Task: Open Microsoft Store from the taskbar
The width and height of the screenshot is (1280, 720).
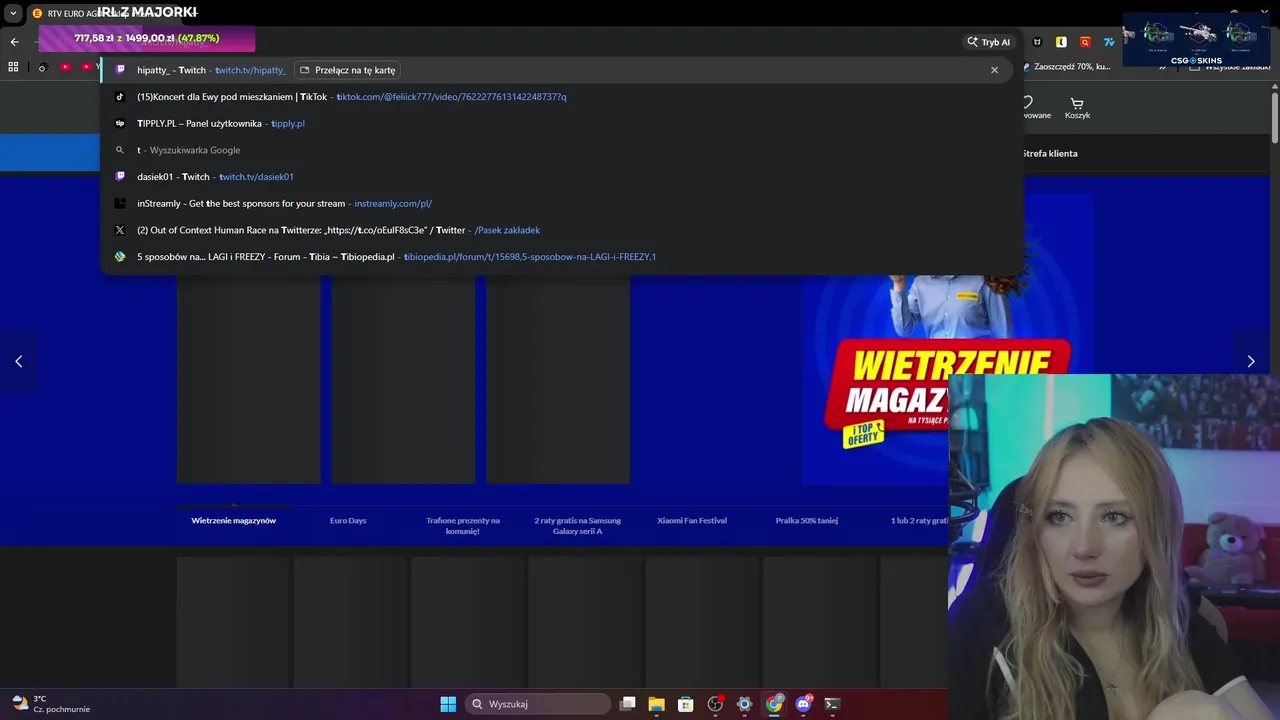Action: 685,704
